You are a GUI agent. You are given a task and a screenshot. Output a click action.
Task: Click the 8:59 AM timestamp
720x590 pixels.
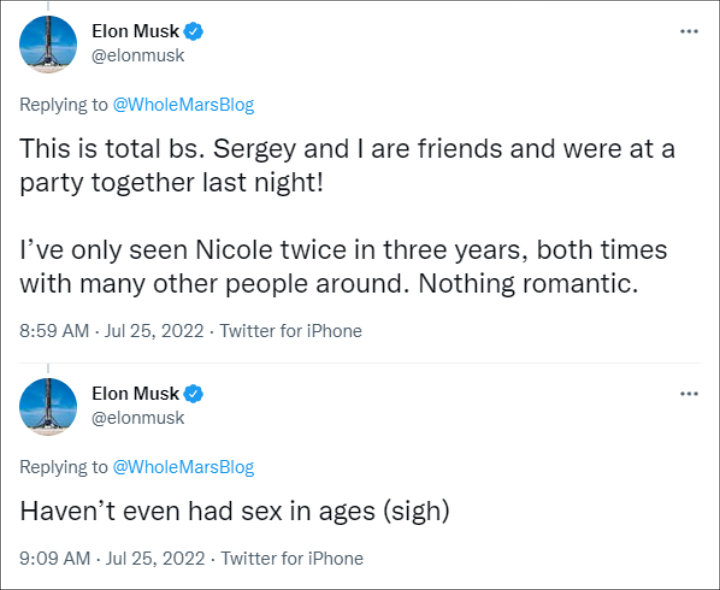[x=53, y=330]
